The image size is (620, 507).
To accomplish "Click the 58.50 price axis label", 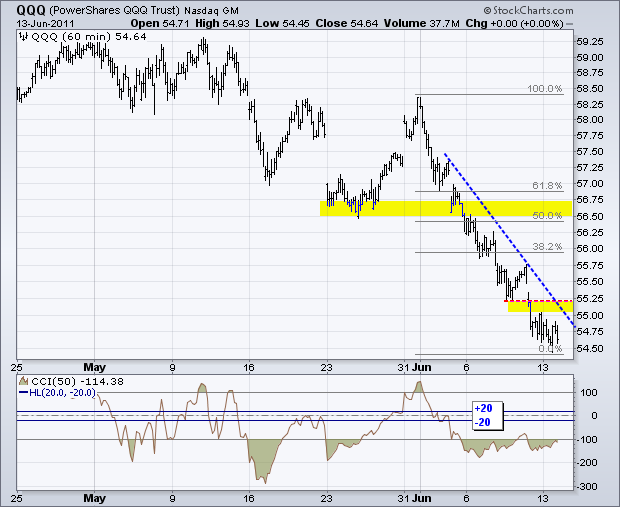I will pos(590,89).
